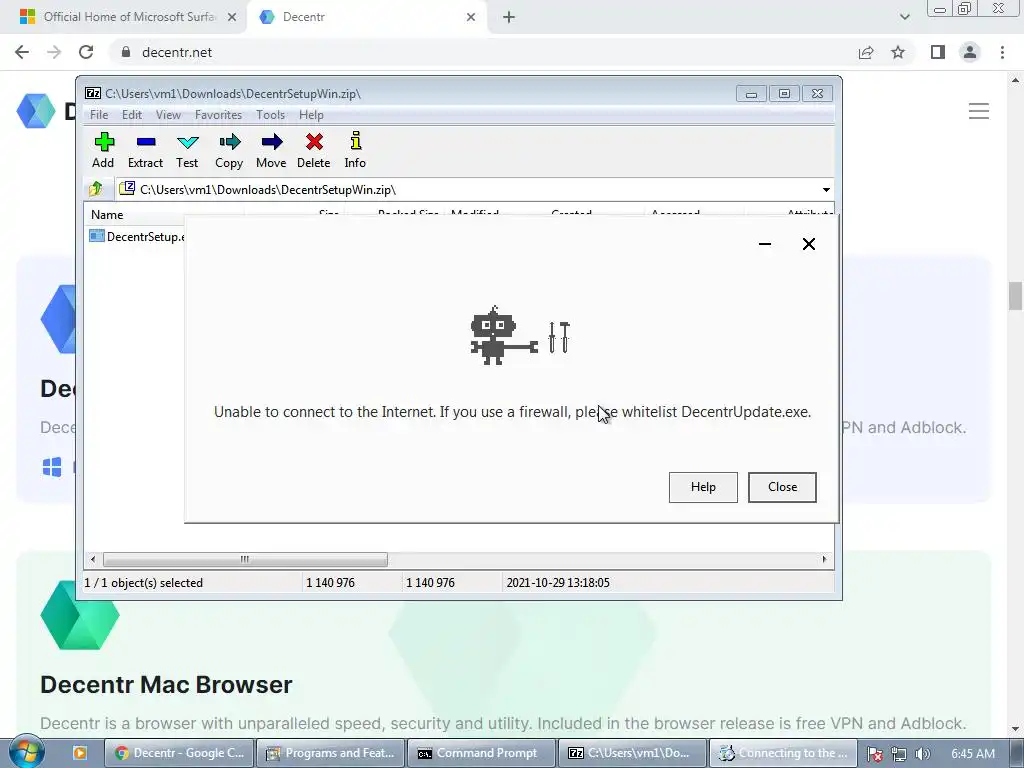The height and width of the screenshot is (768, 1024).
Task: Open the Chrome three-dot menu
Action: pyautogui.click(x=1002, y=52)
